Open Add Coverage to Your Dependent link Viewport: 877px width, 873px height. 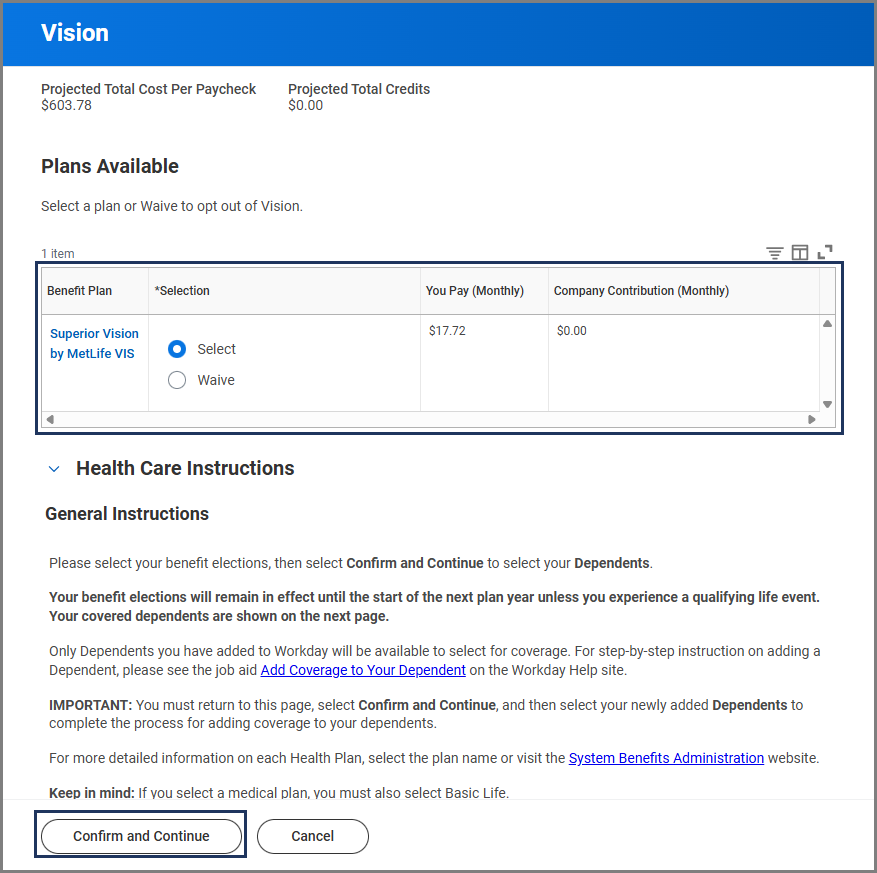pyautogui.click(x=363, y=670)
